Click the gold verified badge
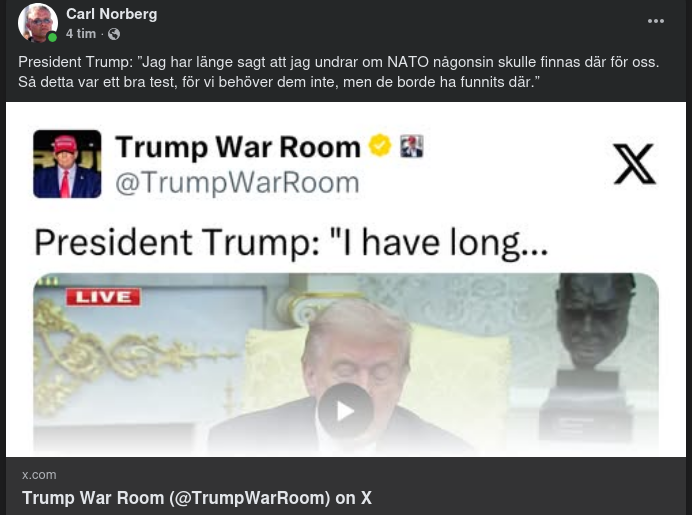 [x=380, y=146]
